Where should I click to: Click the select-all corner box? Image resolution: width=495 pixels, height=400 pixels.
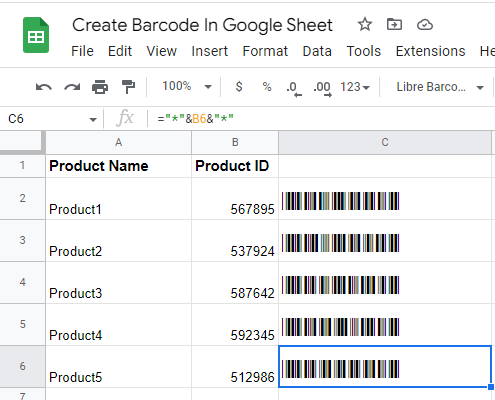point(22,142)
